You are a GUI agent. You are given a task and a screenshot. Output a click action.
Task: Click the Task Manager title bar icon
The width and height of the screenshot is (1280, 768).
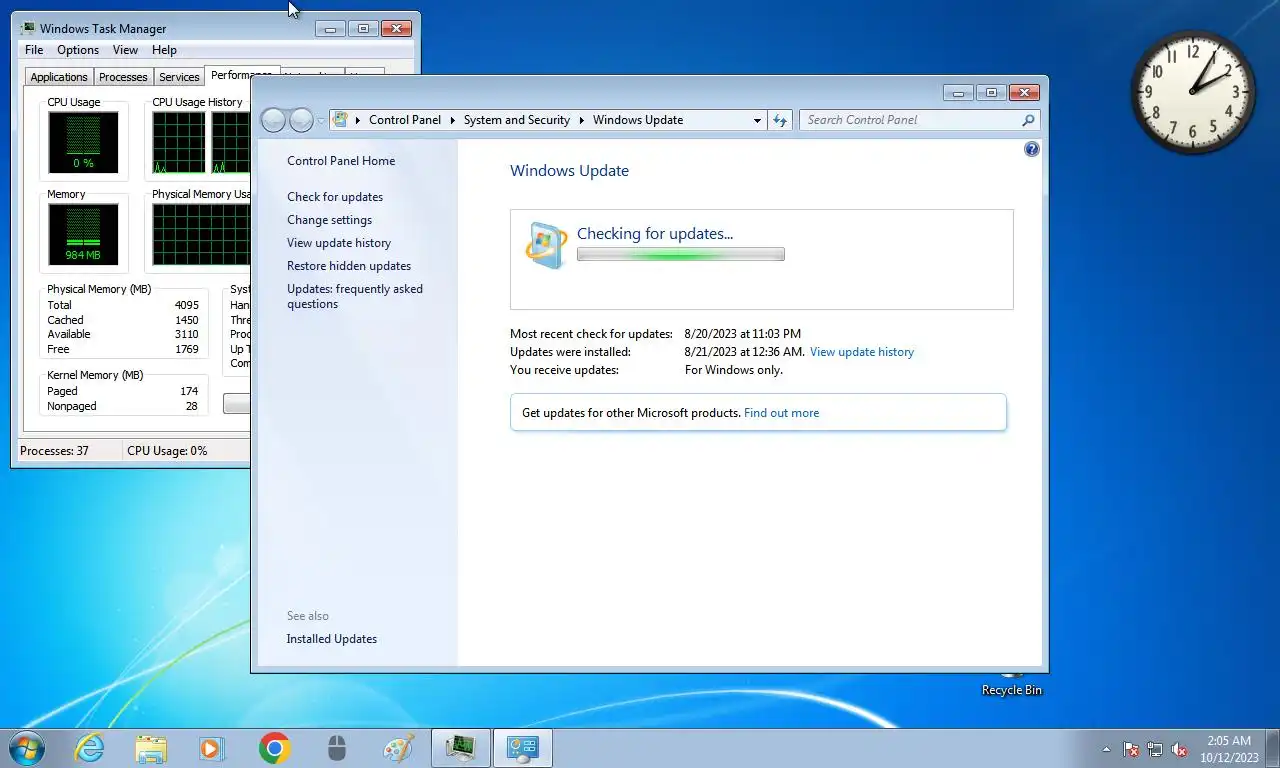tap(28, 29)
